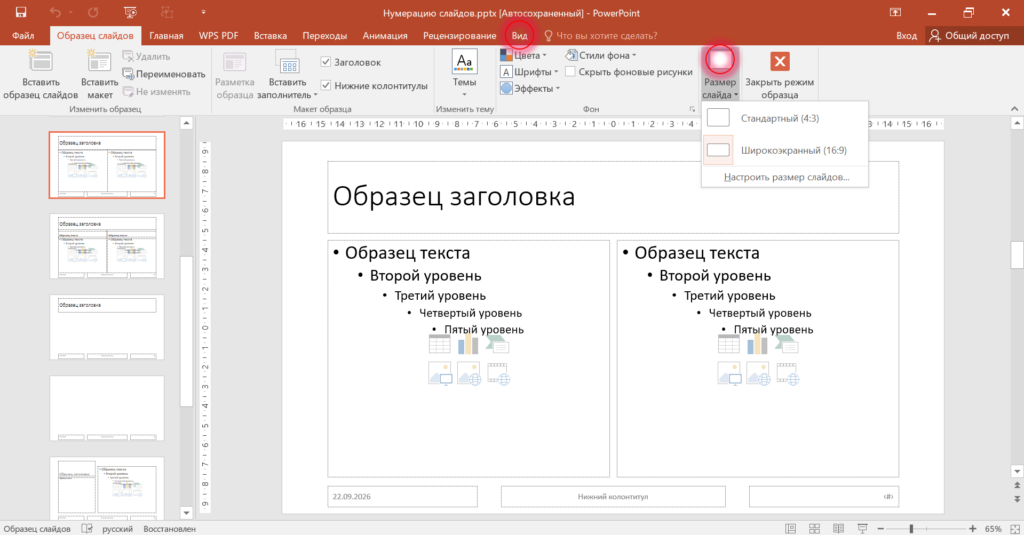Switch to the Вставка tab

270,35
